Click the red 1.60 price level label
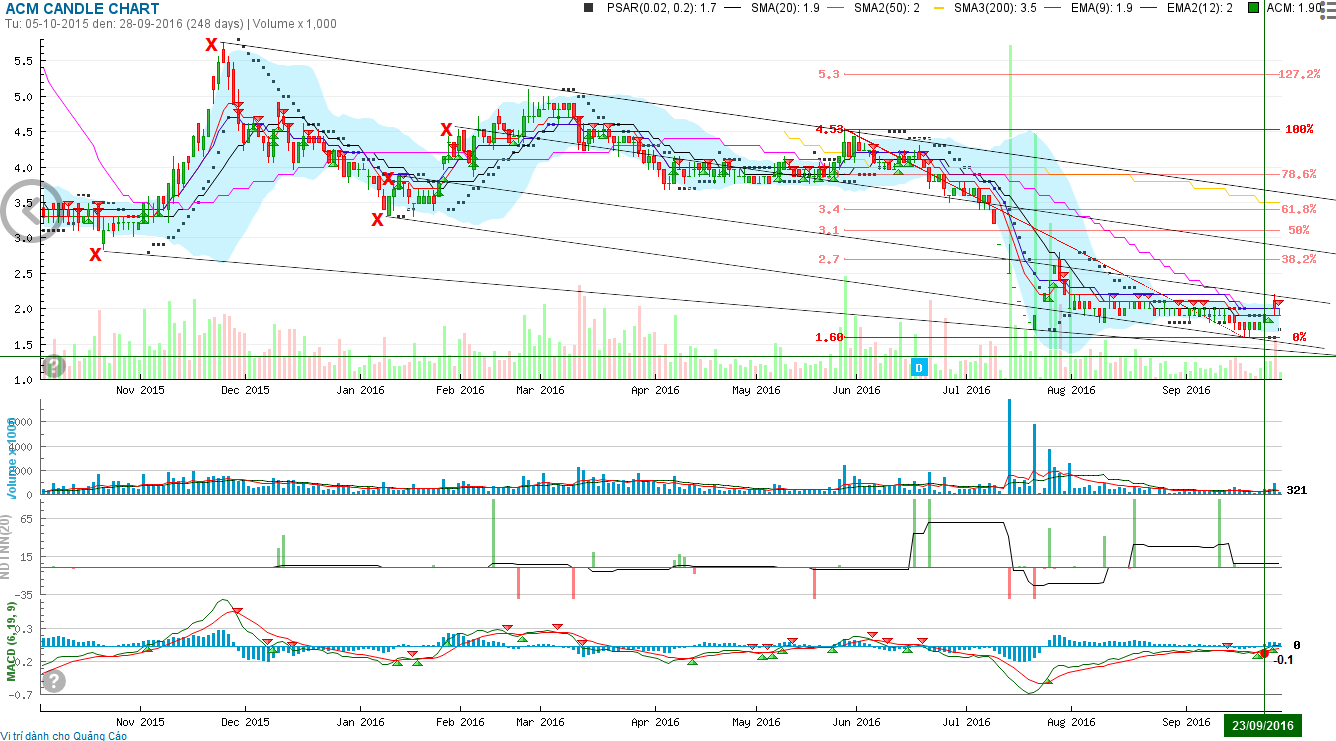The image size is (1336, 741). tap(830, 338)
